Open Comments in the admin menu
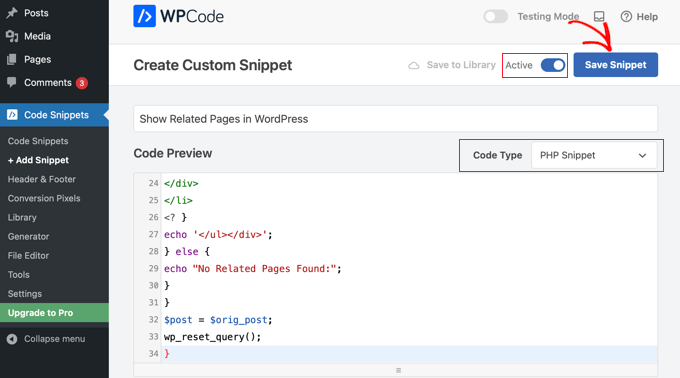The width and height of the screenshot is (680, 378). (48, 82)
